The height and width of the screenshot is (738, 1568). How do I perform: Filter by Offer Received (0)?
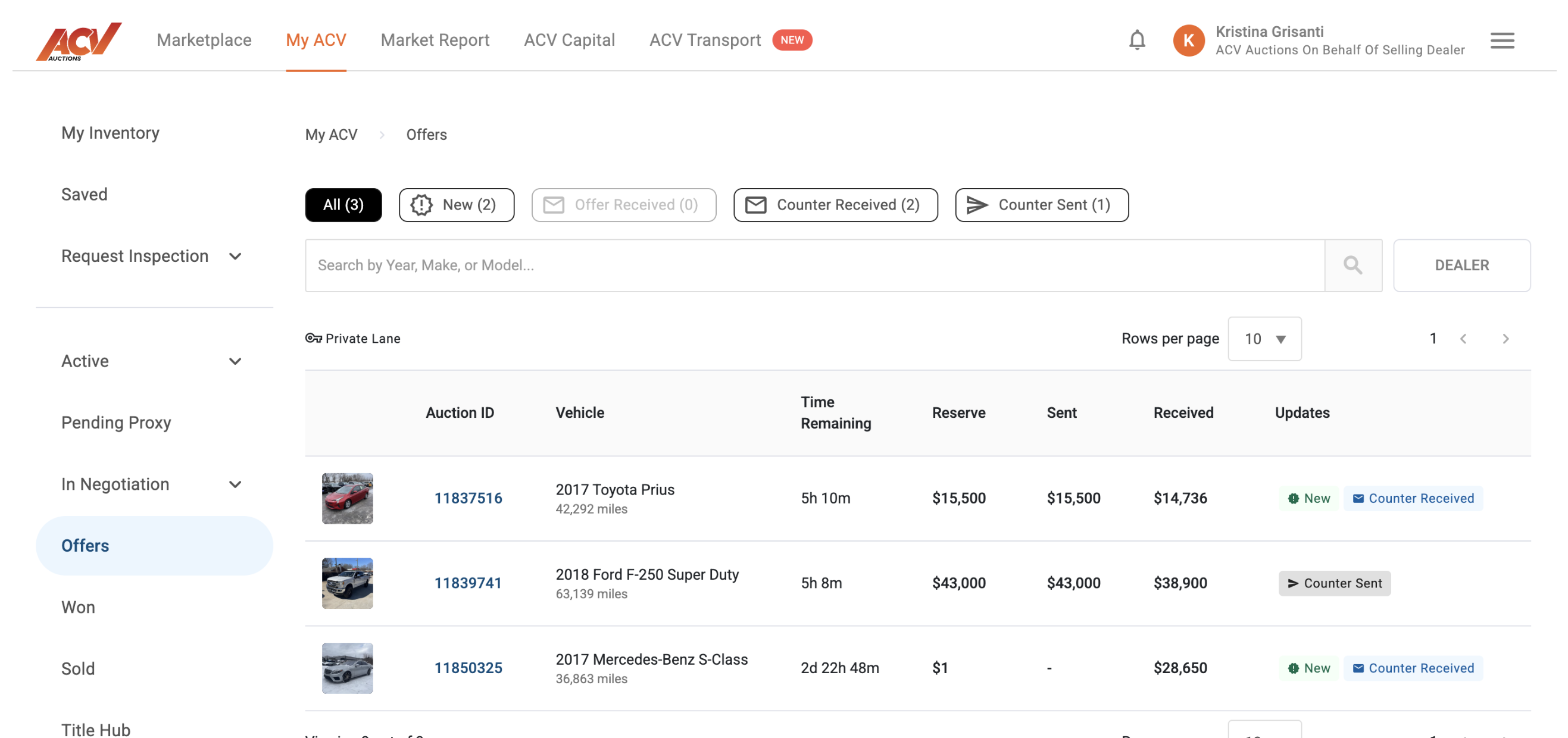pos(623,204)
